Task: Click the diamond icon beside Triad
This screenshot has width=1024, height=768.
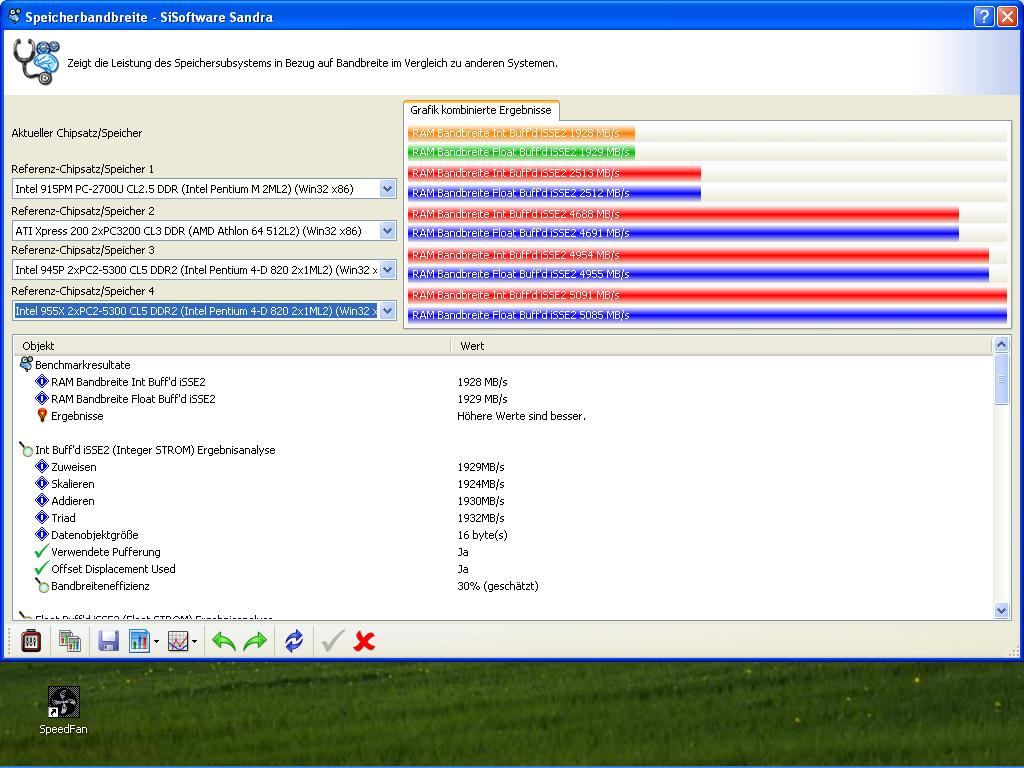Action: click(42, 517)
